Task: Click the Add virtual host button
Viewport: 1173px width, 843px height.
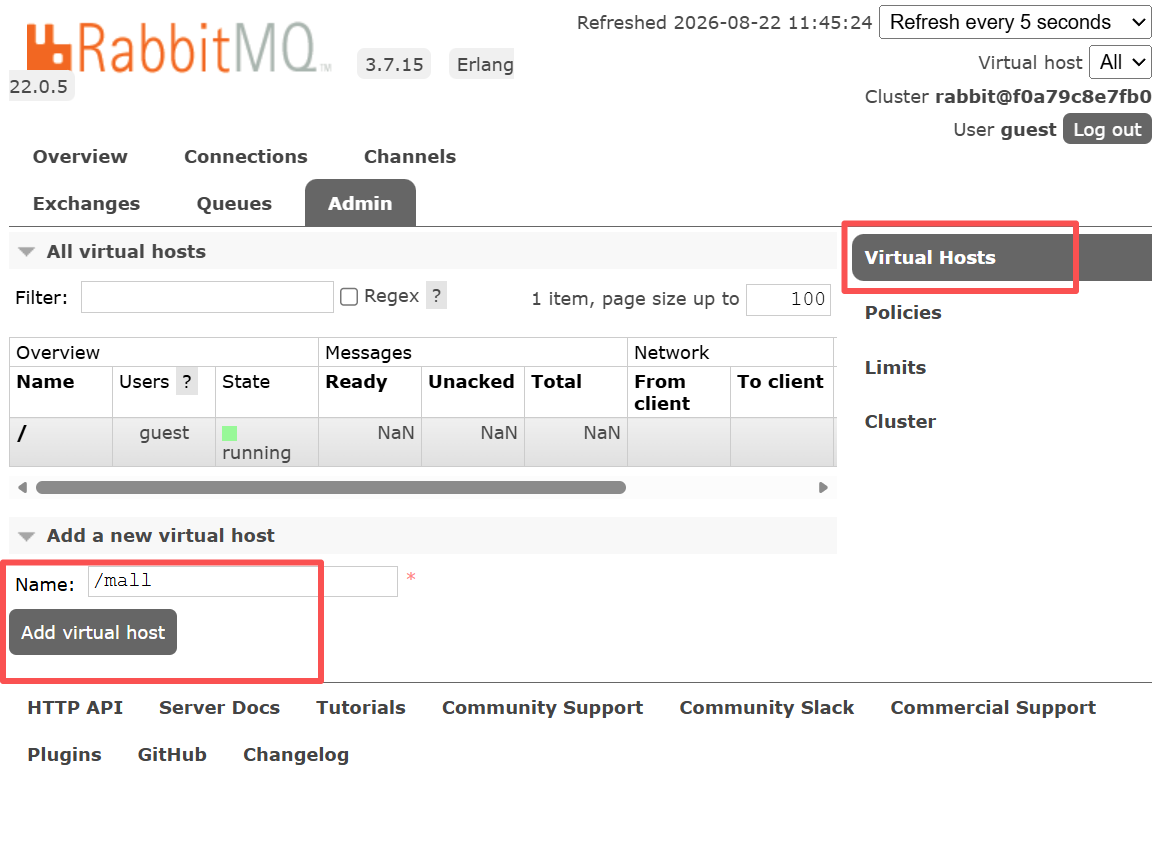Action: tap(93, 632)
